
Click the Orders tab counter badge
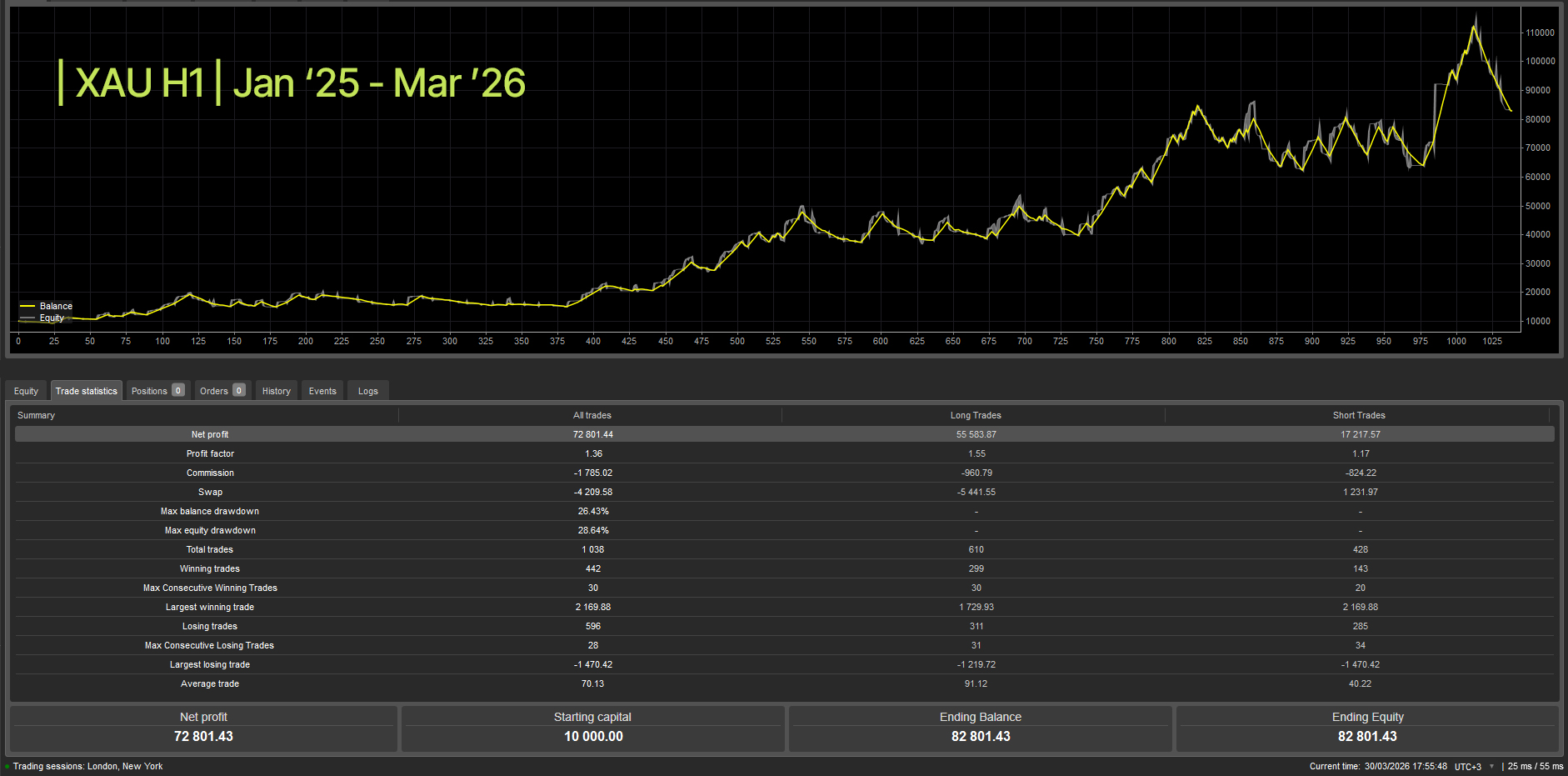pyautogui.click(x=240, y=390)
